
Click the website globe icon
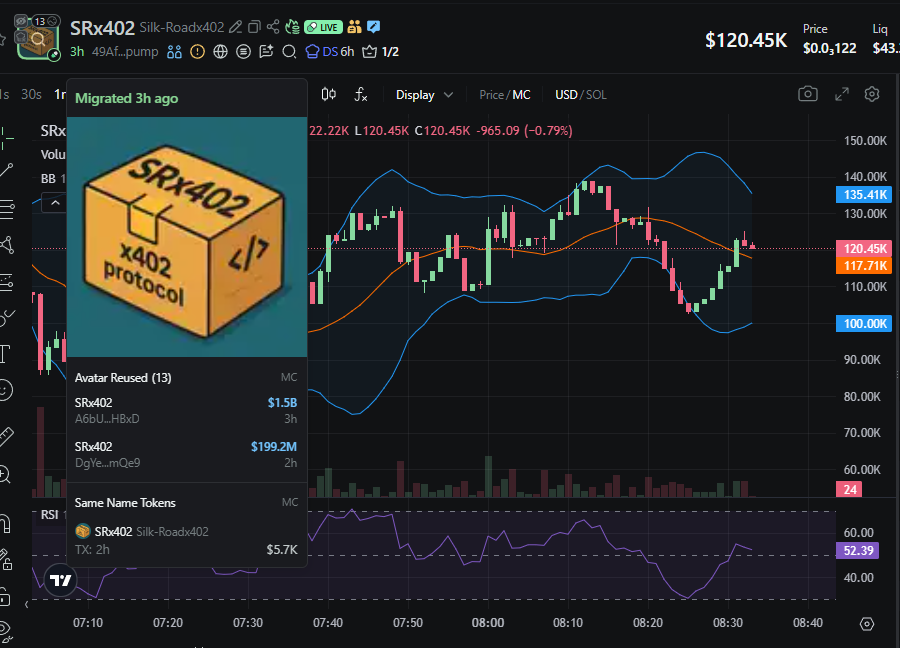pyautogui.click(x=220, y=51)
